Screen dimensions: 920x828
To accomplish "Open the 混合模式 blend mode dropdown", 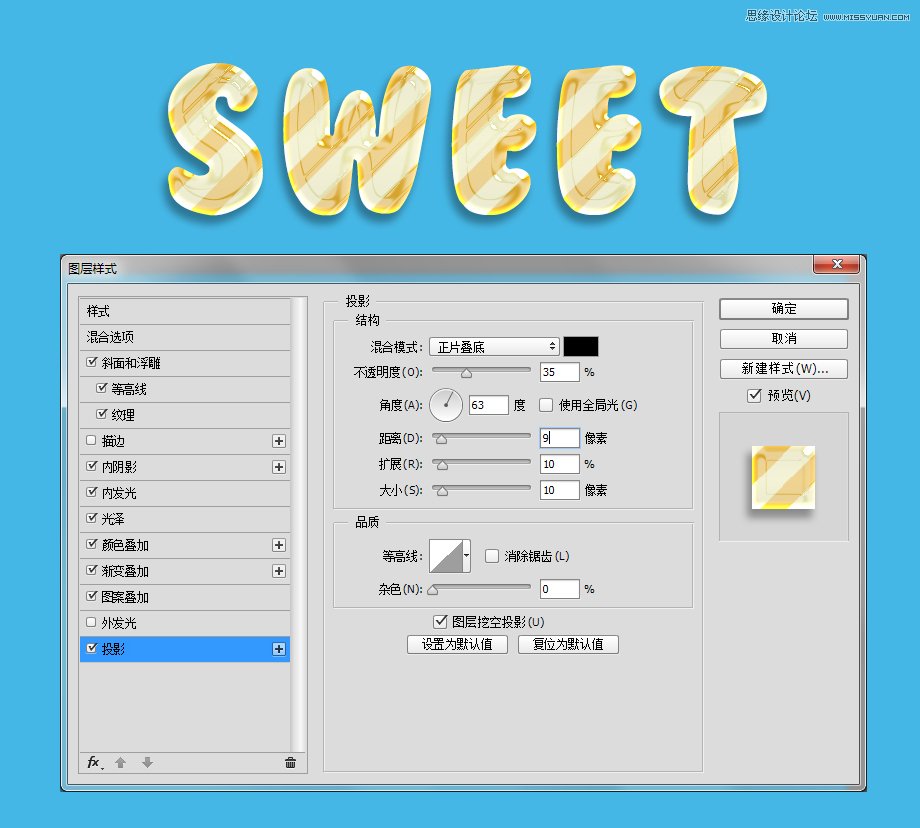I will click(493, 346).
